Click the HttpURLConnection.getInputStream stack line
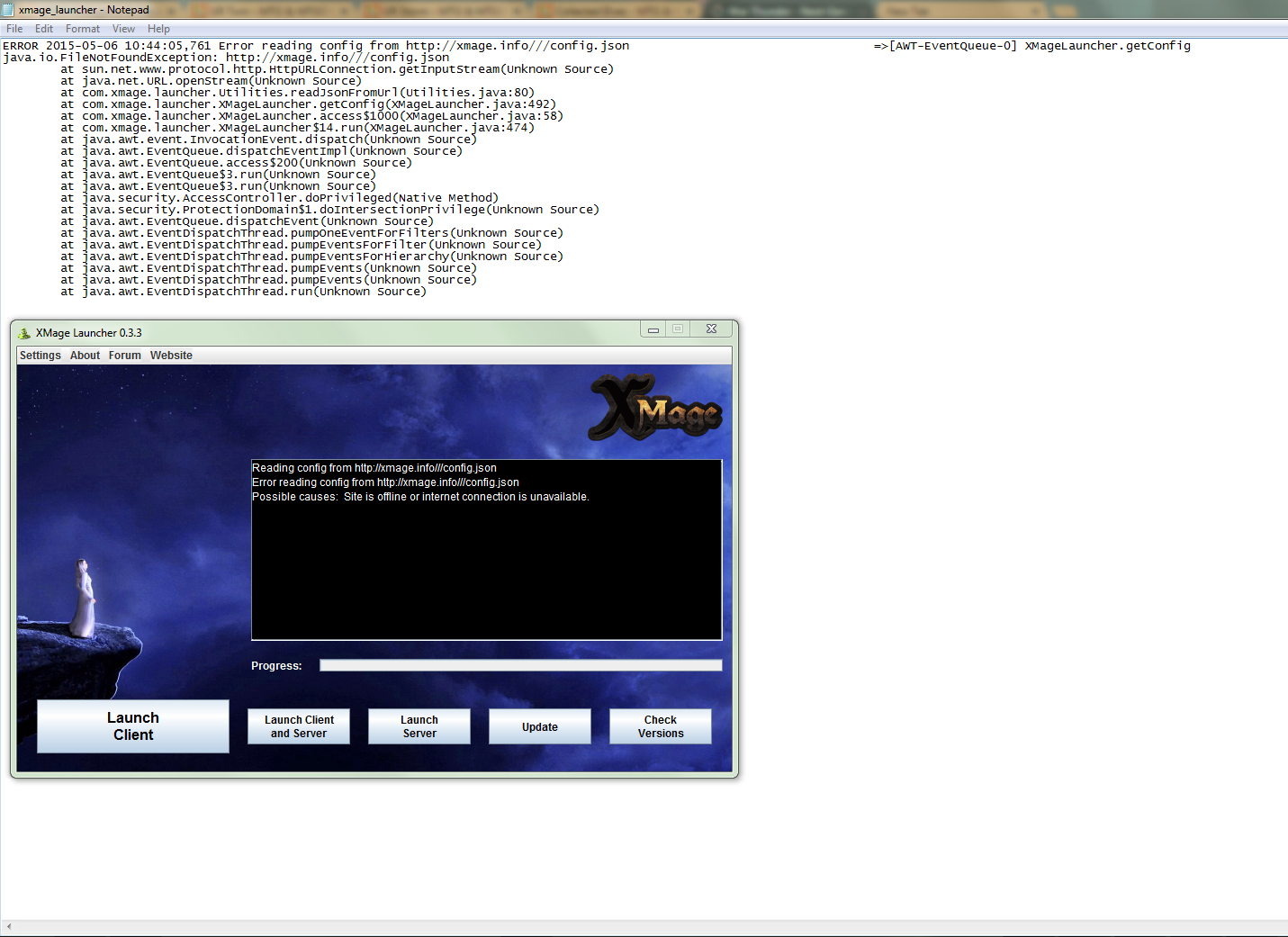The height and width of the screenshot is (937, 1288). coord(337,69)
